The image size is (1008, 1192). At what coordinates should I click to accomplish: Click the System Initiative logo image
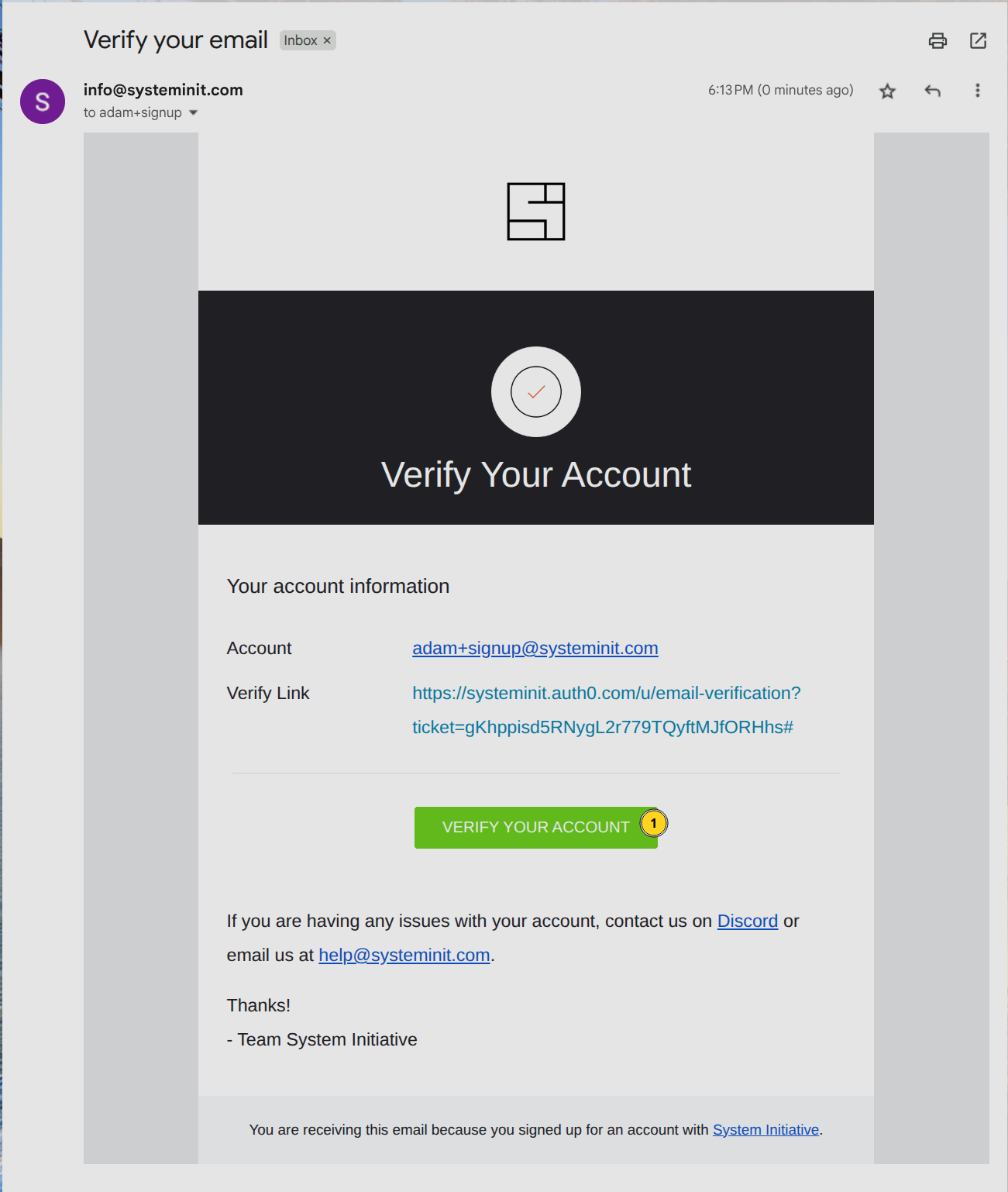pyautogui.click(x=535, y=212)
